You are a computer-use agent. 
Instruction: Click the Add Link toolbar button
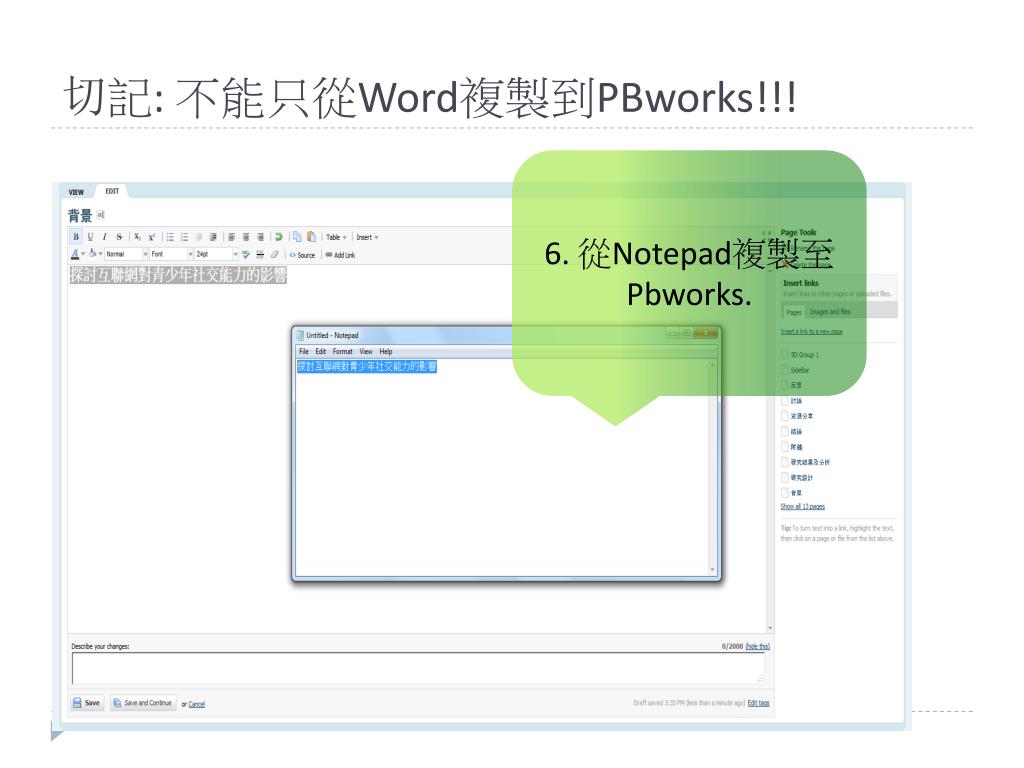pyautogui.click(x=340, y=255)
